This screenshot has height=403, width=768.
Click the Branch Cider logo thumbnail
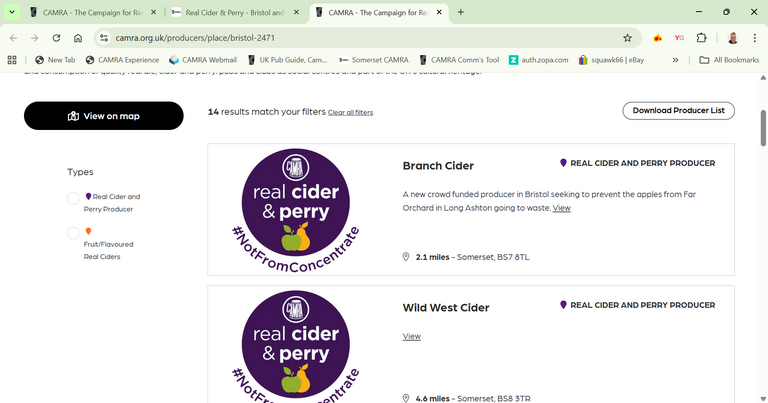296,209
